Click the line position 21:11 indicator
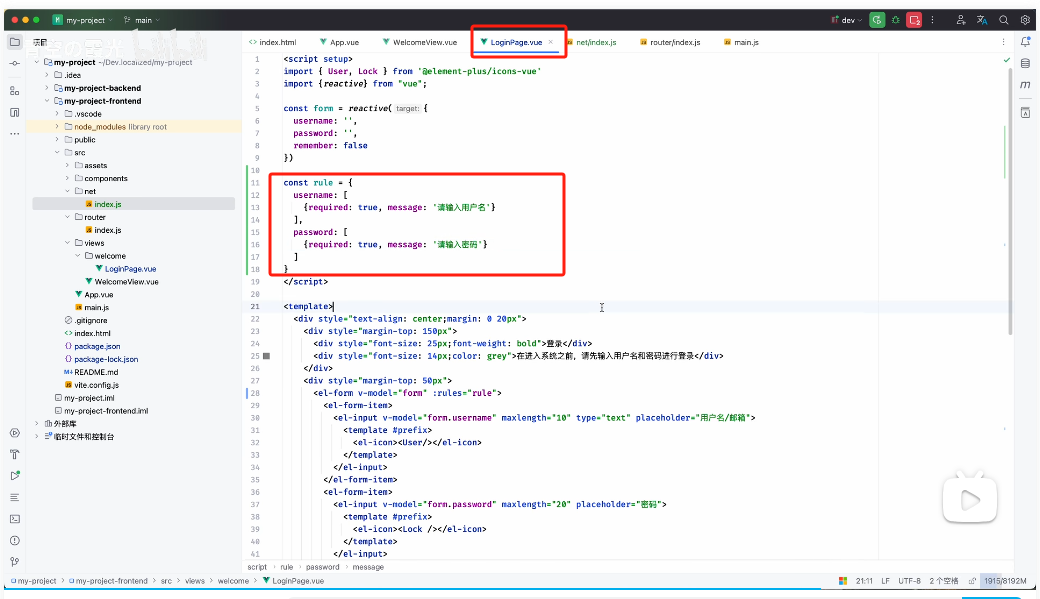Image resolution: width=1040 pixels, height=599 pixels. 864,581
